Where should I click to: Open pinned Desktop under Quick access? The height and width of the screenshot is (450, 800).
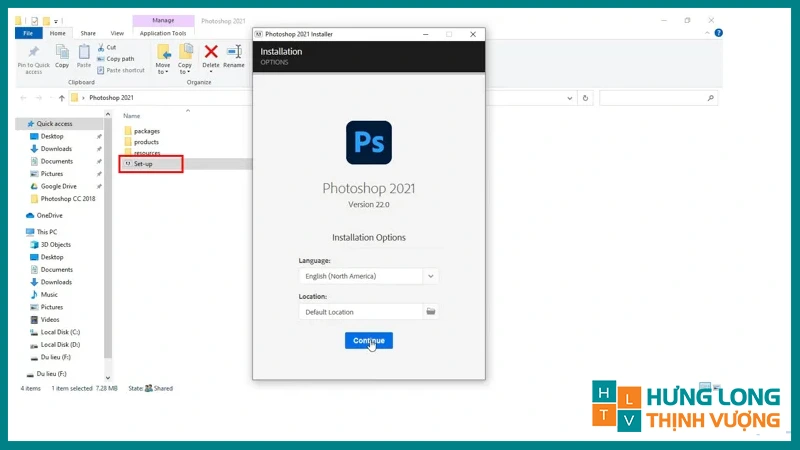click(x=52, y=136)
